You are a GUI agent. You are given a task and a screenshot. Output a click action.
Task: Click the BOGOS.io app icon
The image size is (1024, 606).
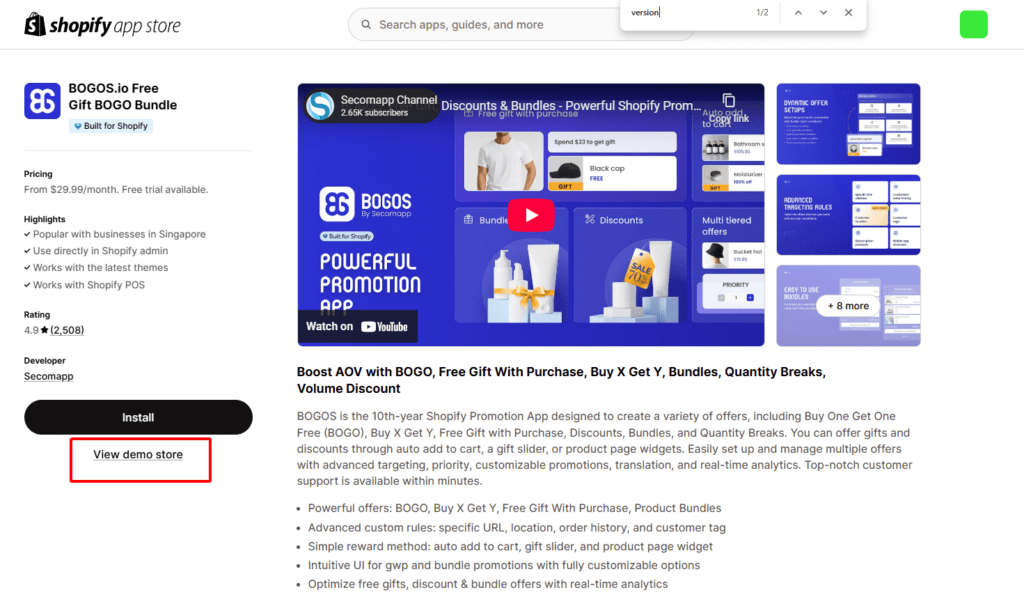[42, 101]
